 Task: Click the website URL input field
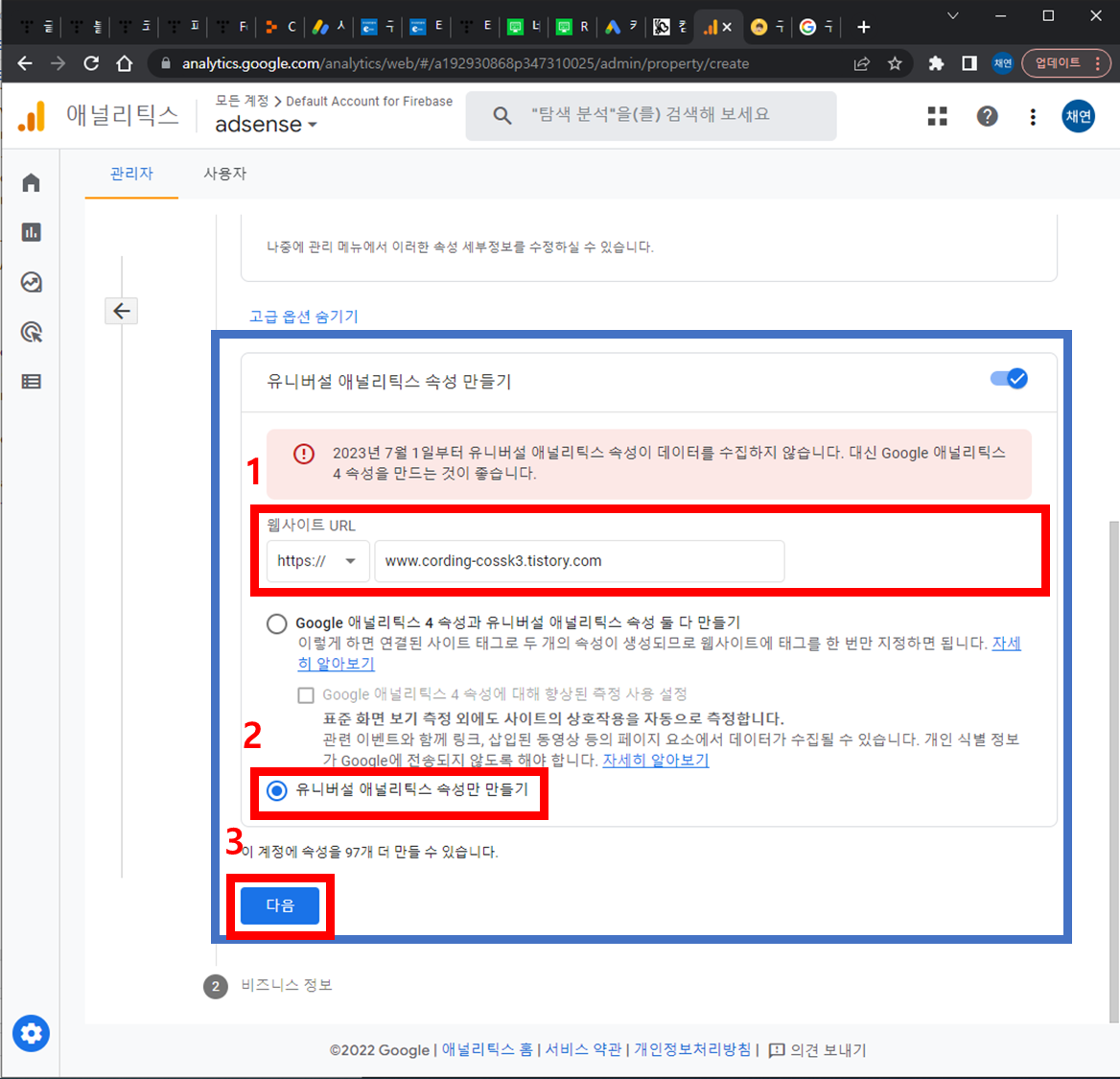[579, 561]
